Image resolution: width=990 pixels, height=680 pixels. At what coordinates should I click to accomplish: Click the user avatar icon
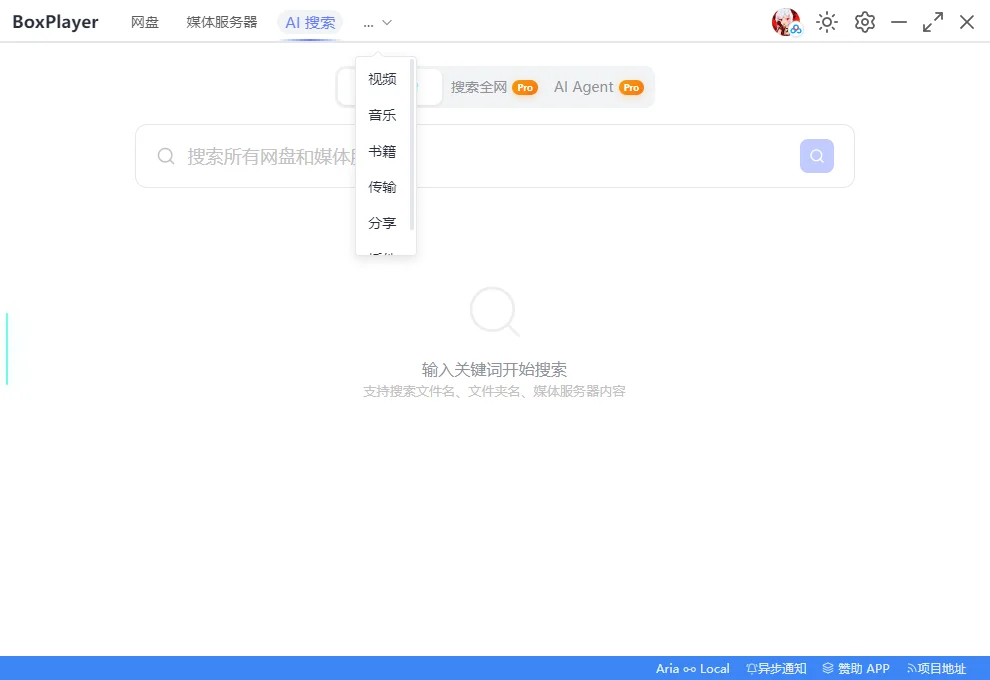click(x=786, y=22)
